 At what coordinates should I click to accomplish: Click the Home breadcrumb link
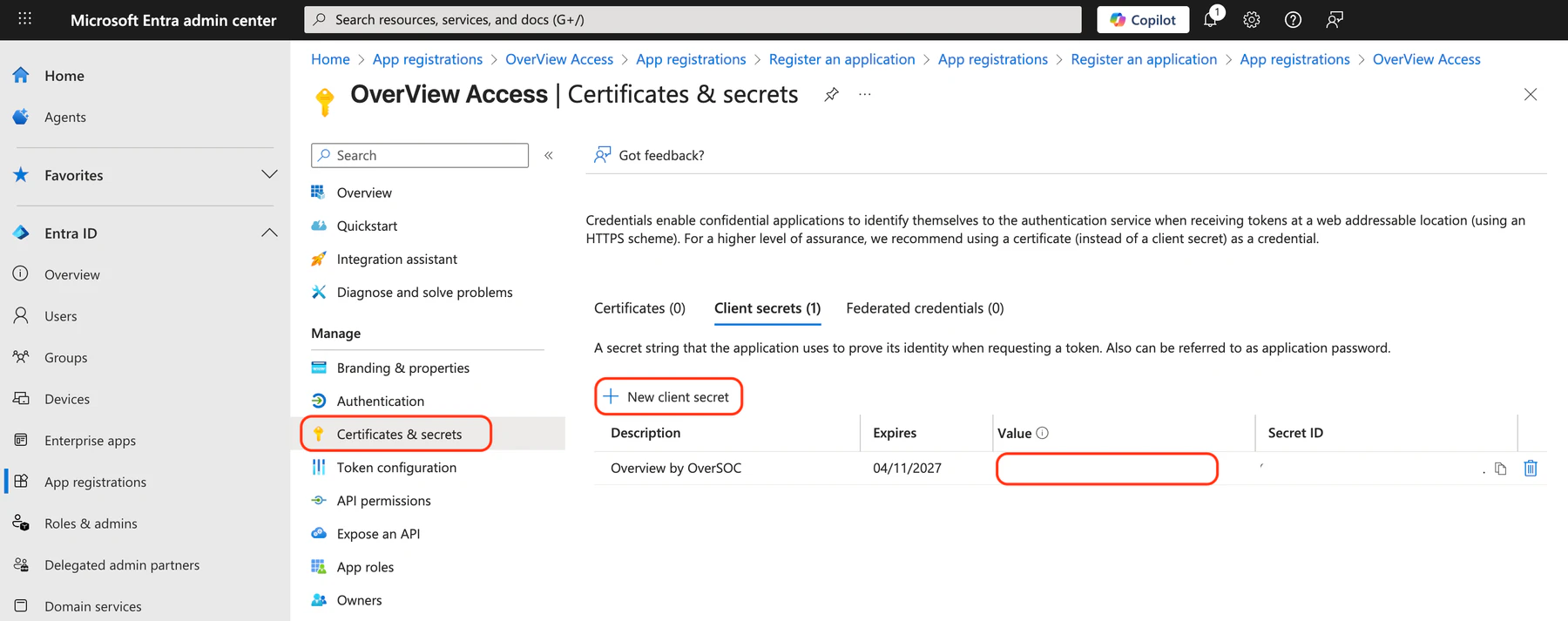330,59
